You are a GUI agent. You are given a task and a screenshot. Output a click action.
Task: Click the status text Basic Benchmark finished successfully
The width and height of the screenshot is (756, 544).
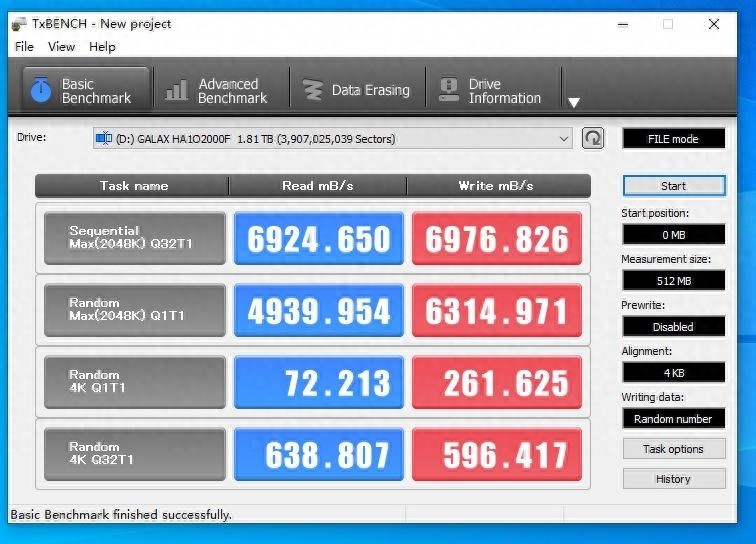click(x=121, y=515)
